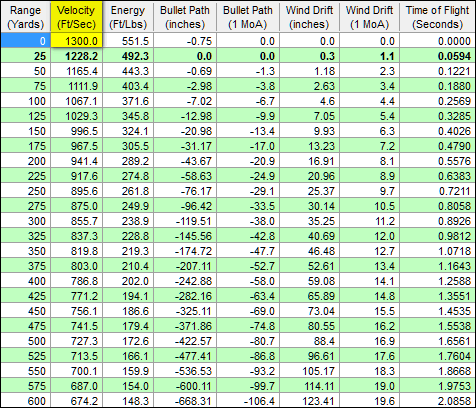Click bullet path value -119.51
This screenshot has height=408, width=476.
tap(185, 221)
